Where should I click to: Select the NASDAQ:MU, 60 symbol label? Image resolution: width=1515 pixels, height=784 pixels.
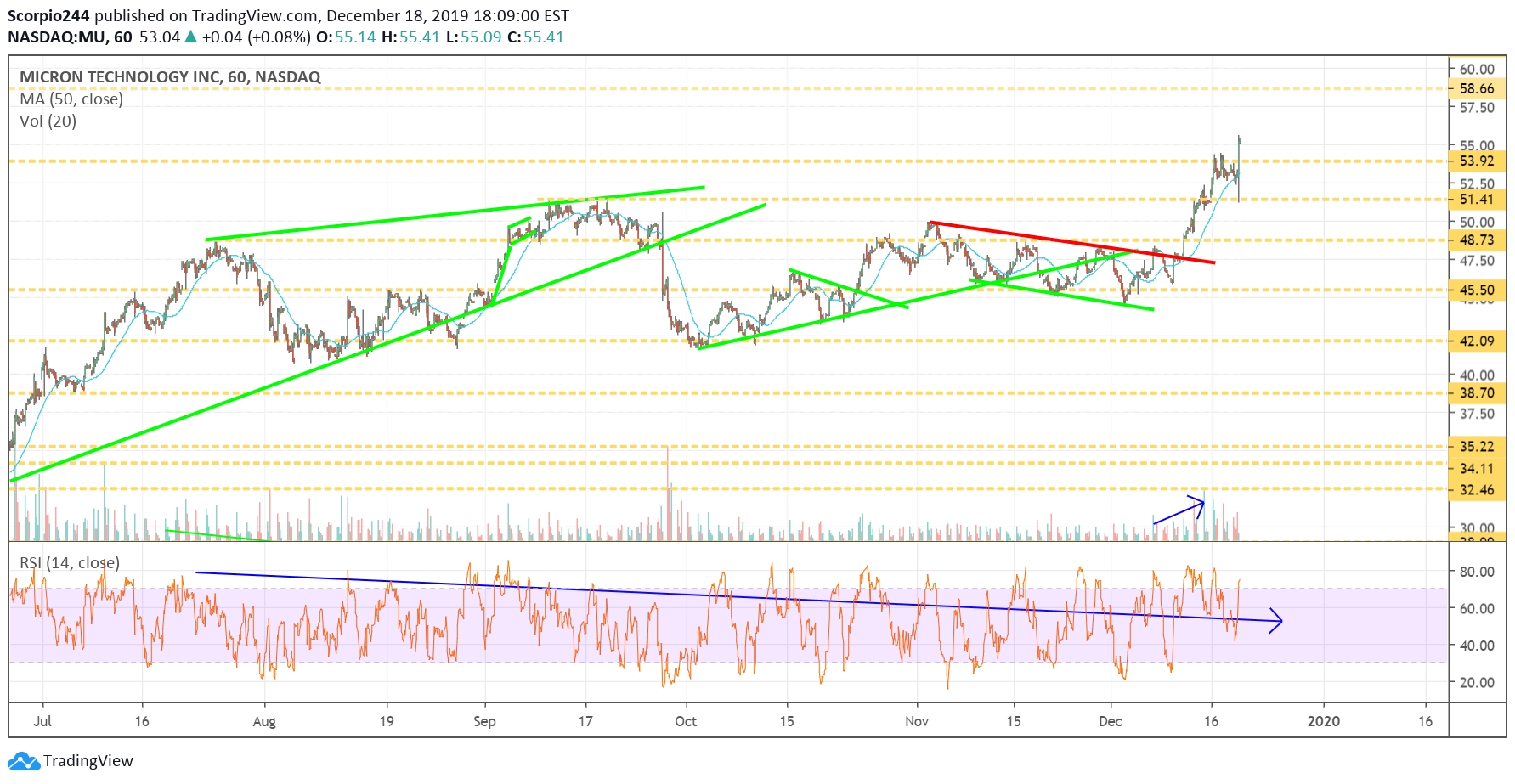(x=70, y=37)
